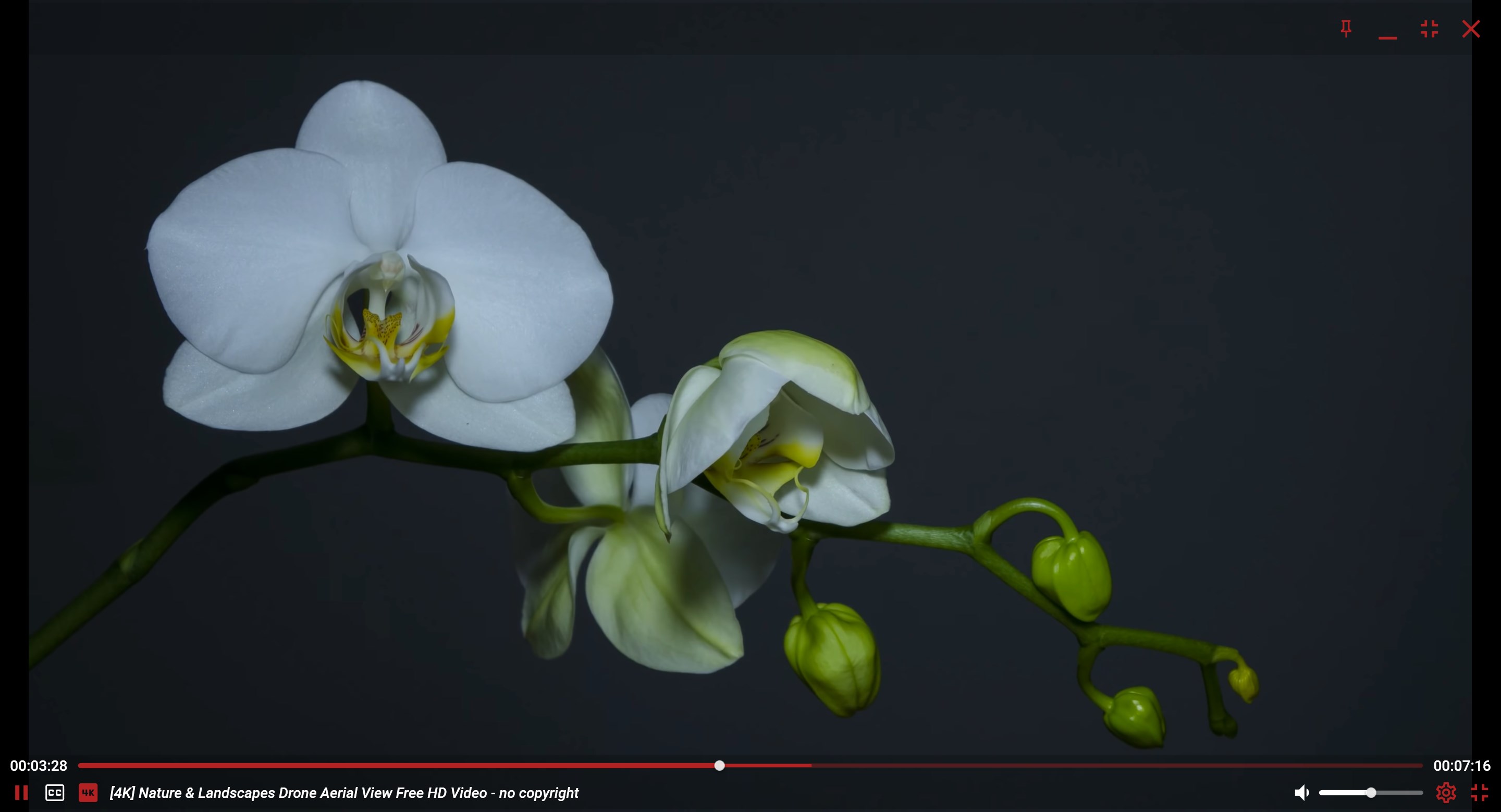Select the 4K quality badge

pyautogui.click(x=88, y=793)
